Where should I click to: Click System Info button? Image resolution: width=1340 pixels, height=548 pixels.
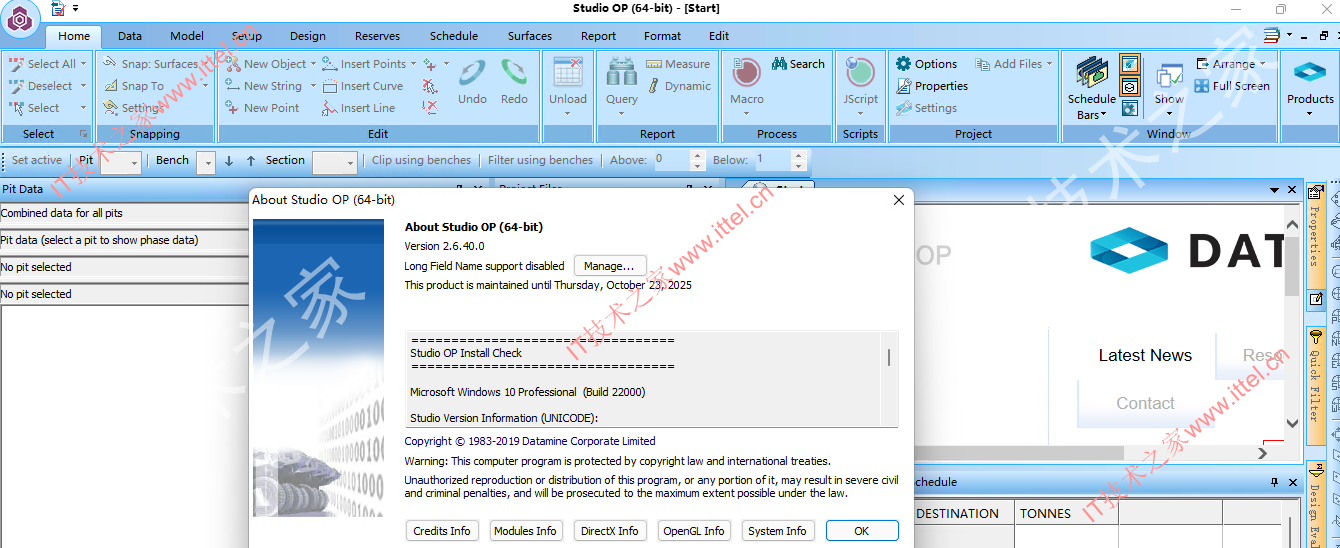click(777, 531)
